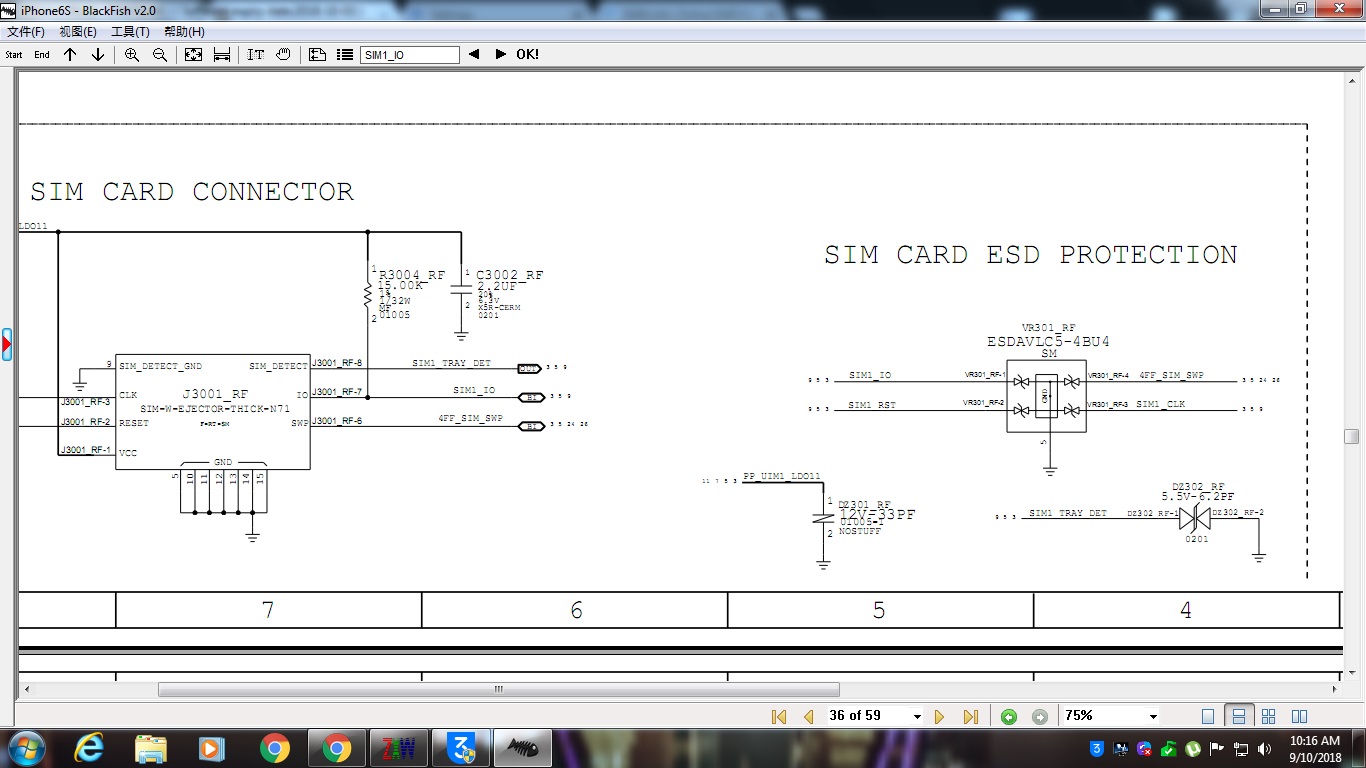Click the 4FF_SIM_SWP net label by connector

click(x=470, y=418)
